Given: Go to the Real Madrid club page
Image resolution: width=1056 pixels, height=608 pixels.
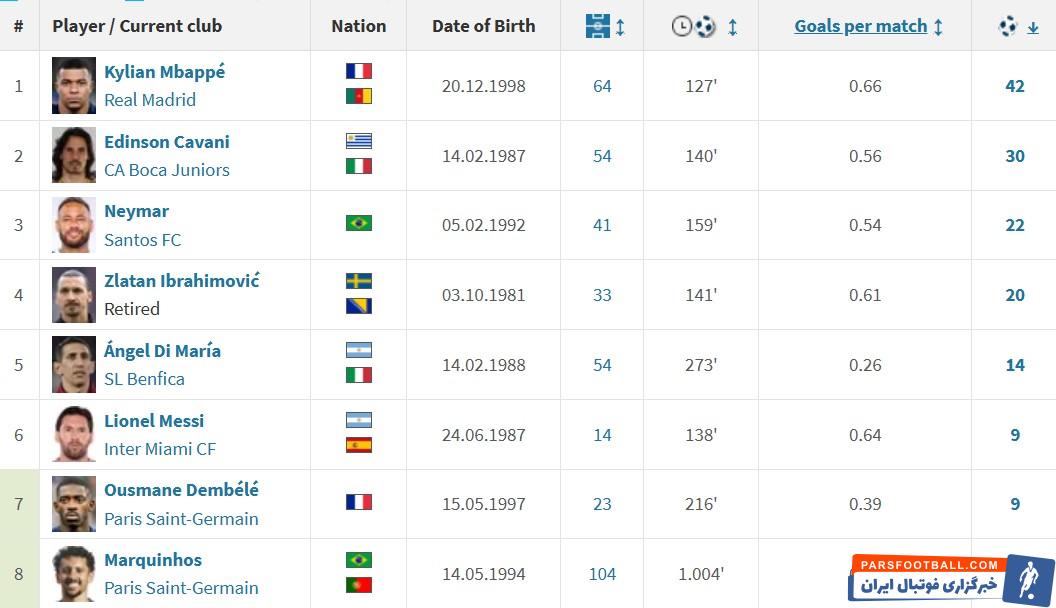Looking at the screenshot, I should click(x=150, y=100).
